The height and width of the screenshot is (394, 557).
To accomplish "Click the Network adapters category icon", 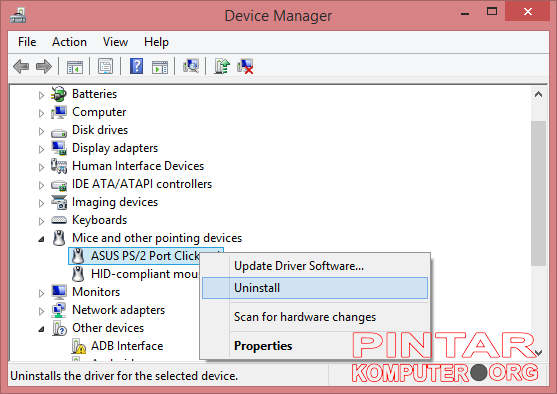I will 59,310.
